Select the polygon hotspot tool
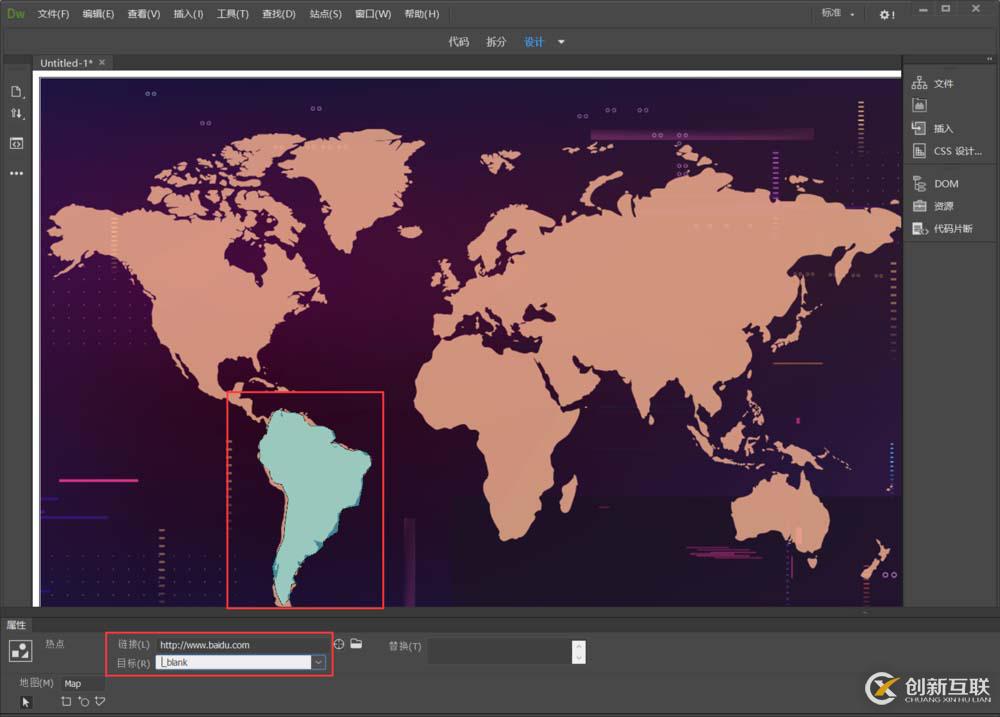The image size is (1000, 717). click(99, 702)
